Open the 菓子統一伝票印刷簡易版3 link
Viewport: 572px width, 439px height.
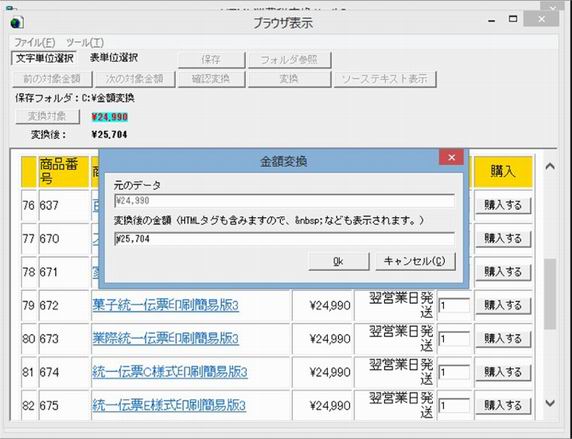click(x=165, y=305)
